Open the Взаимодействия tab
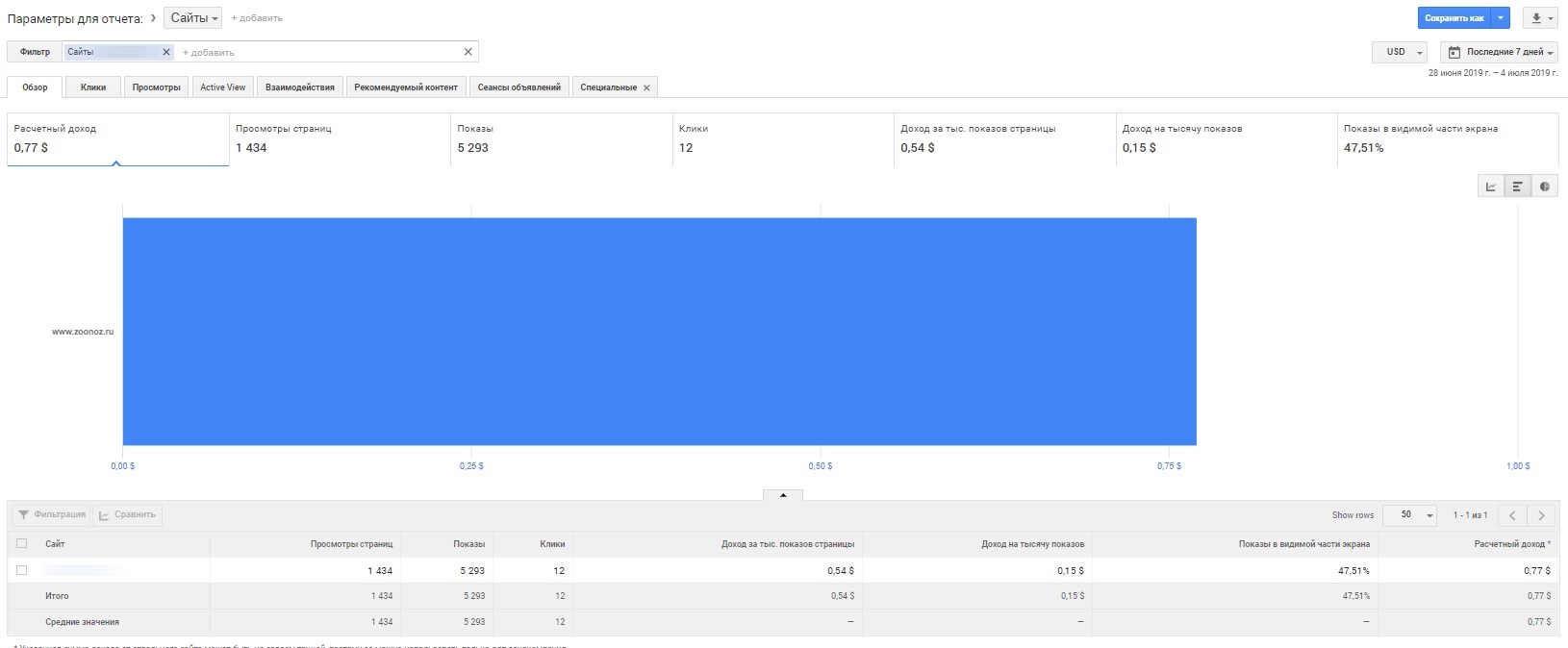This screenshot has height=648, width=1568. coord(300,87)
